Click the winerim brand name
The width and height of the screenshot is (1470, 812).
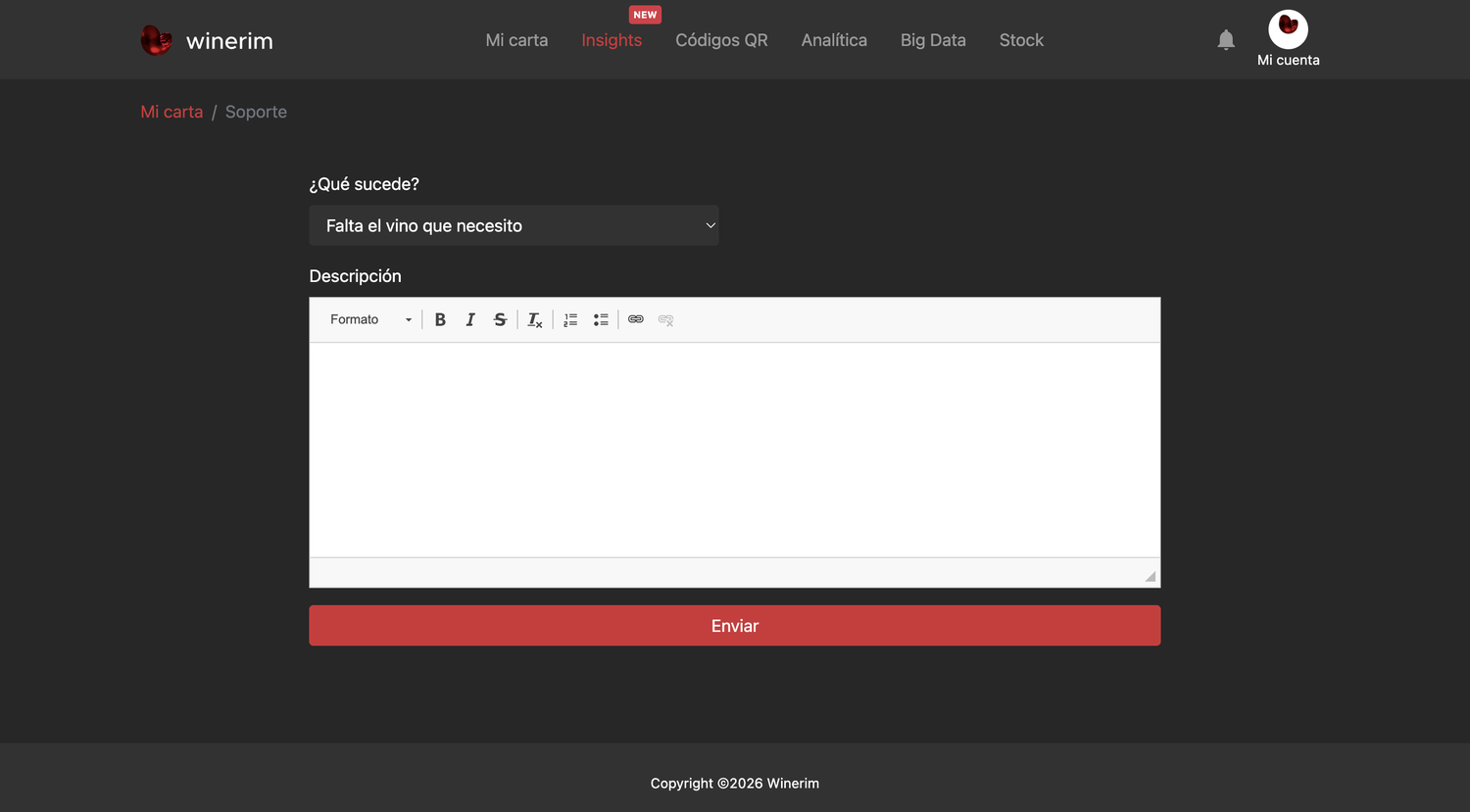point(229,41)
